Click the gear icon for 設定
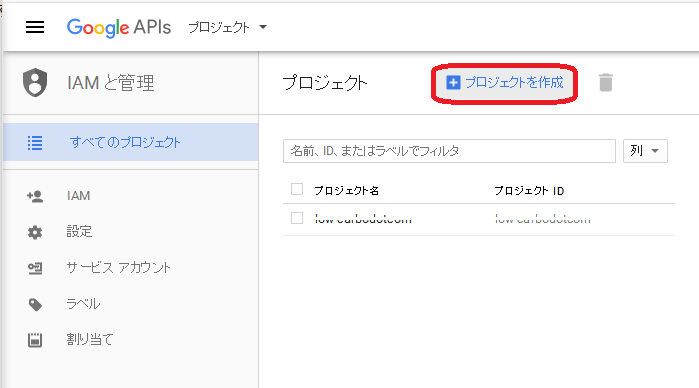The image size is (699, 388). [x=35, y=232]
